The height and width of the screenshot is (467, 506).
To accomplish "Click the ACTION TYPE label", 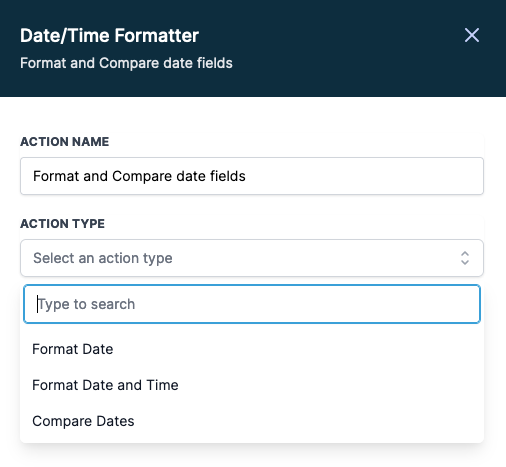I will [x=63, y=224].
